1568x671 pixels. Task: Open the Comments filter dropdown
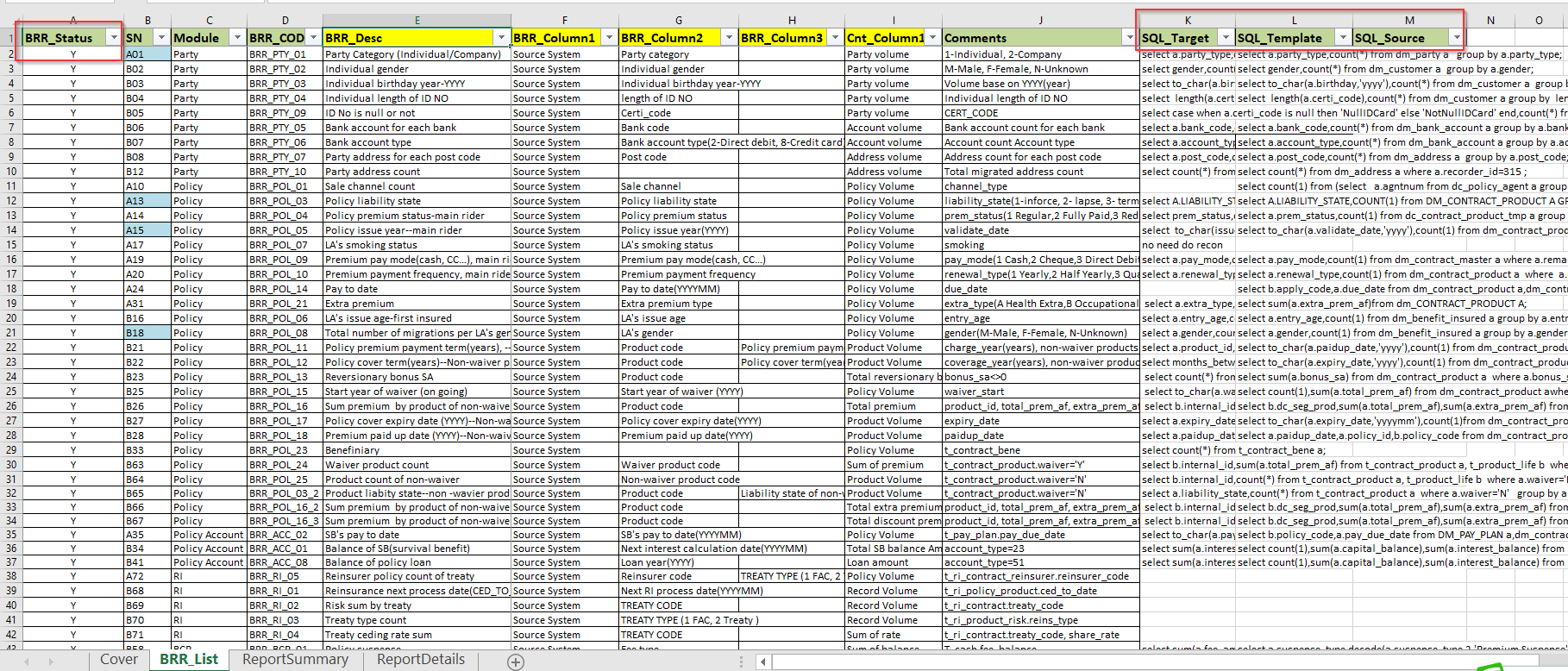coord(1129,38)
